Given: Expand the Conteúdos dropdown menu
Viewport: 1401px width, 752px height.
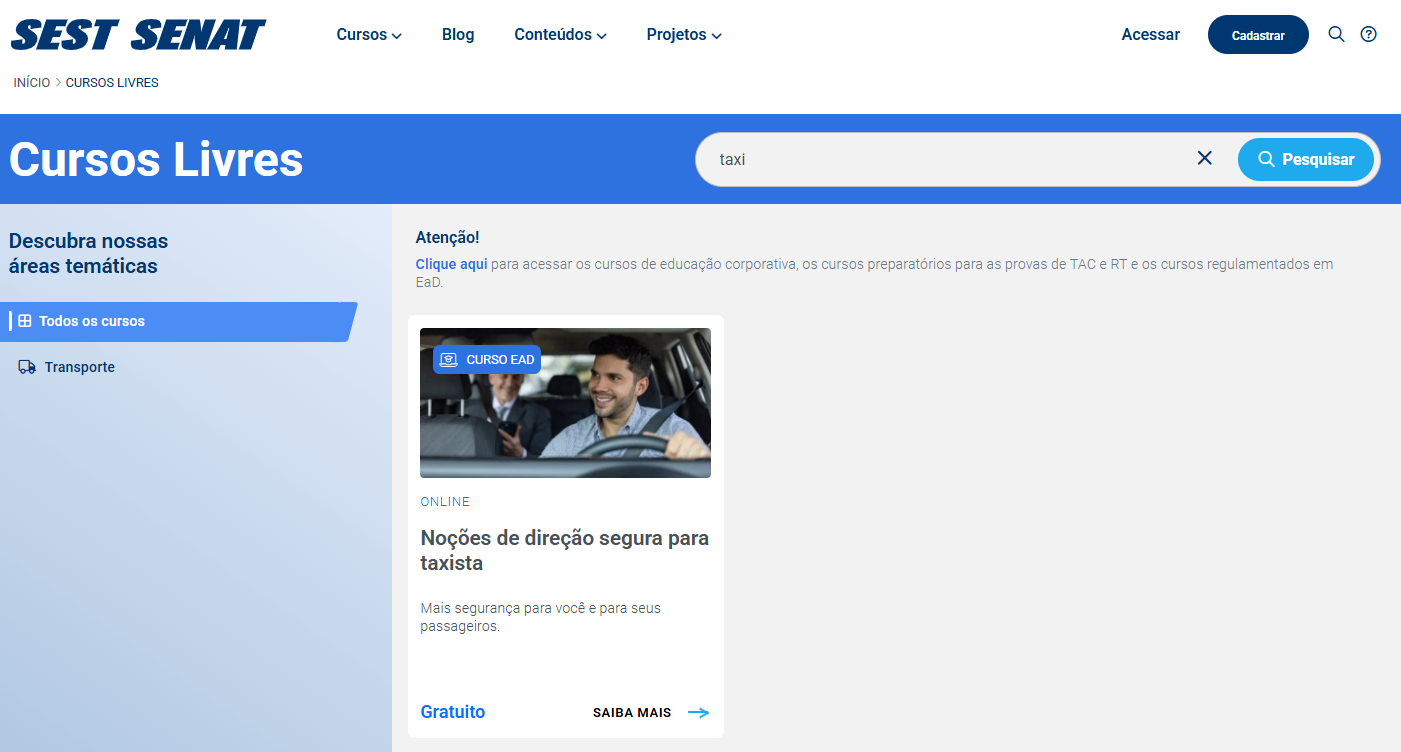Looking at the screenshot, I should [560, 35].
